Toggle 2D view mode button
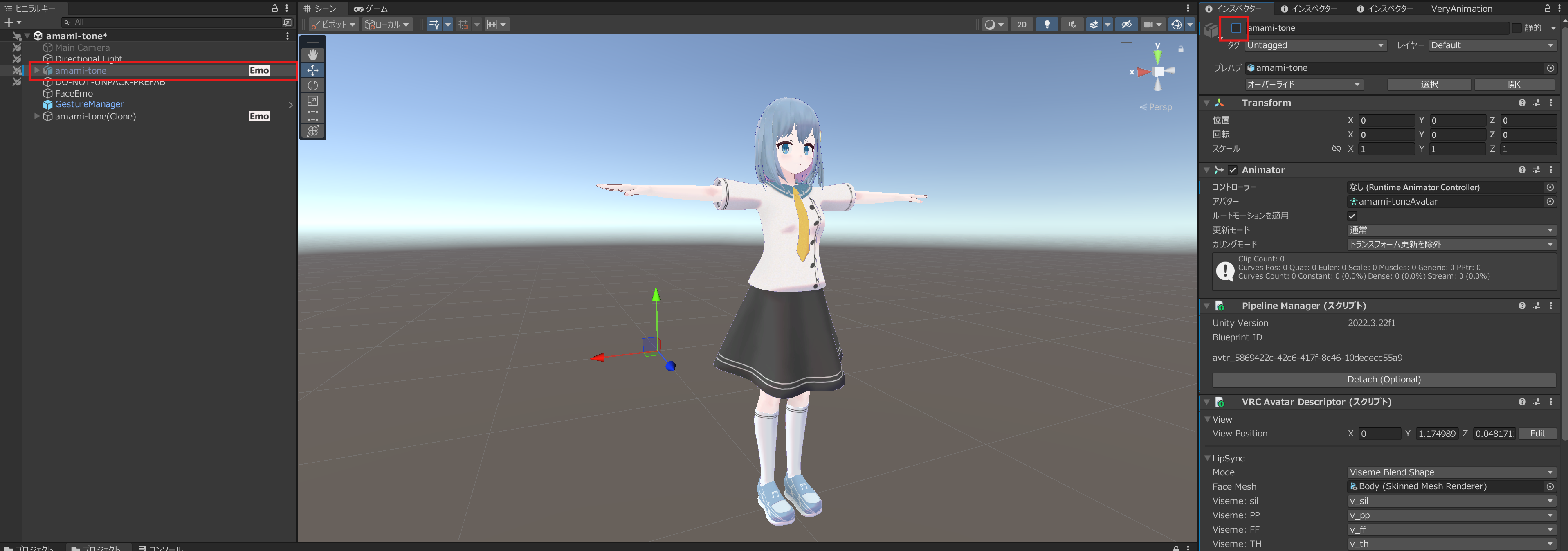 [x=1022, y=25]
